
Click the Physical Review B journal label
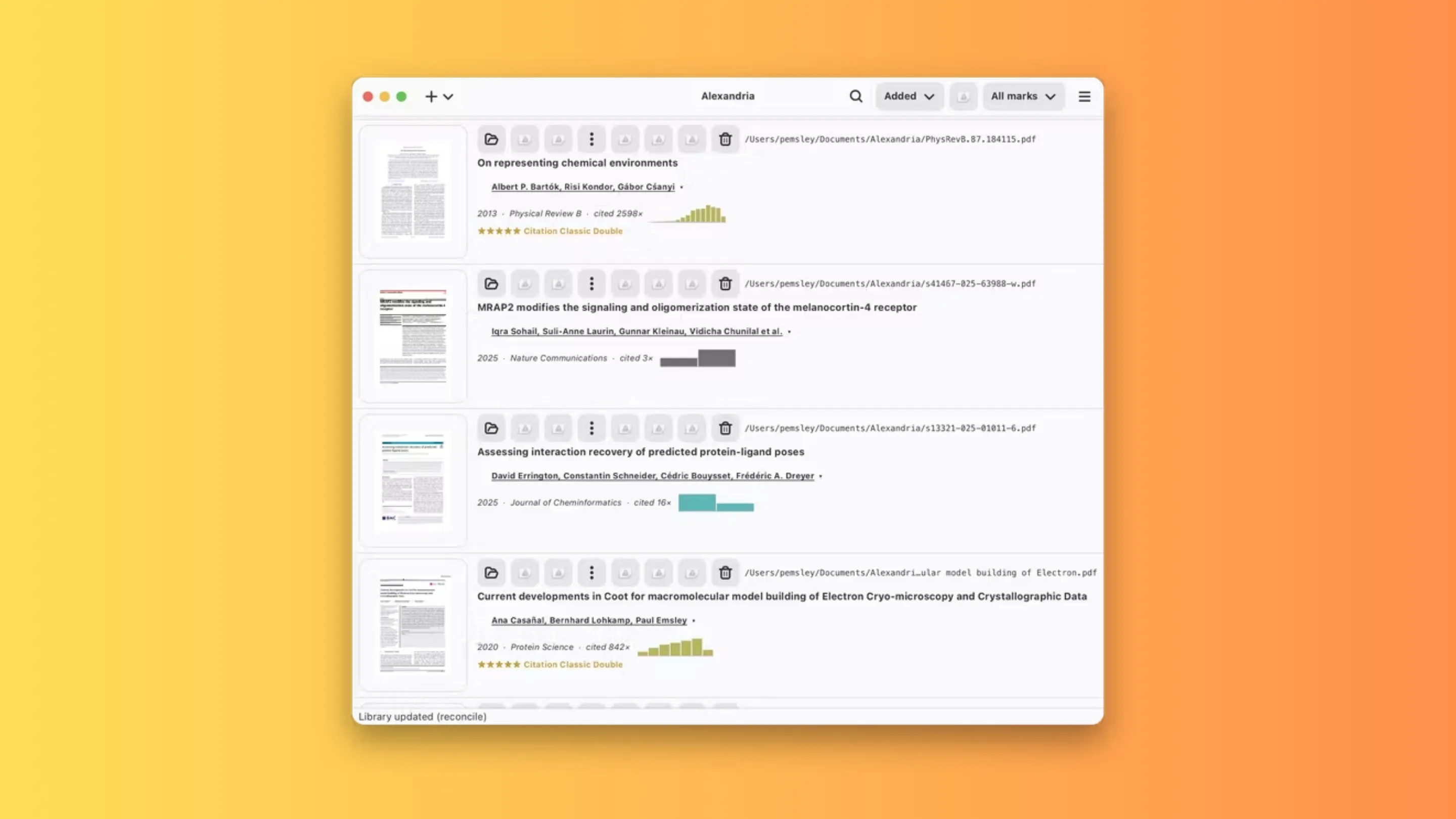545,214
